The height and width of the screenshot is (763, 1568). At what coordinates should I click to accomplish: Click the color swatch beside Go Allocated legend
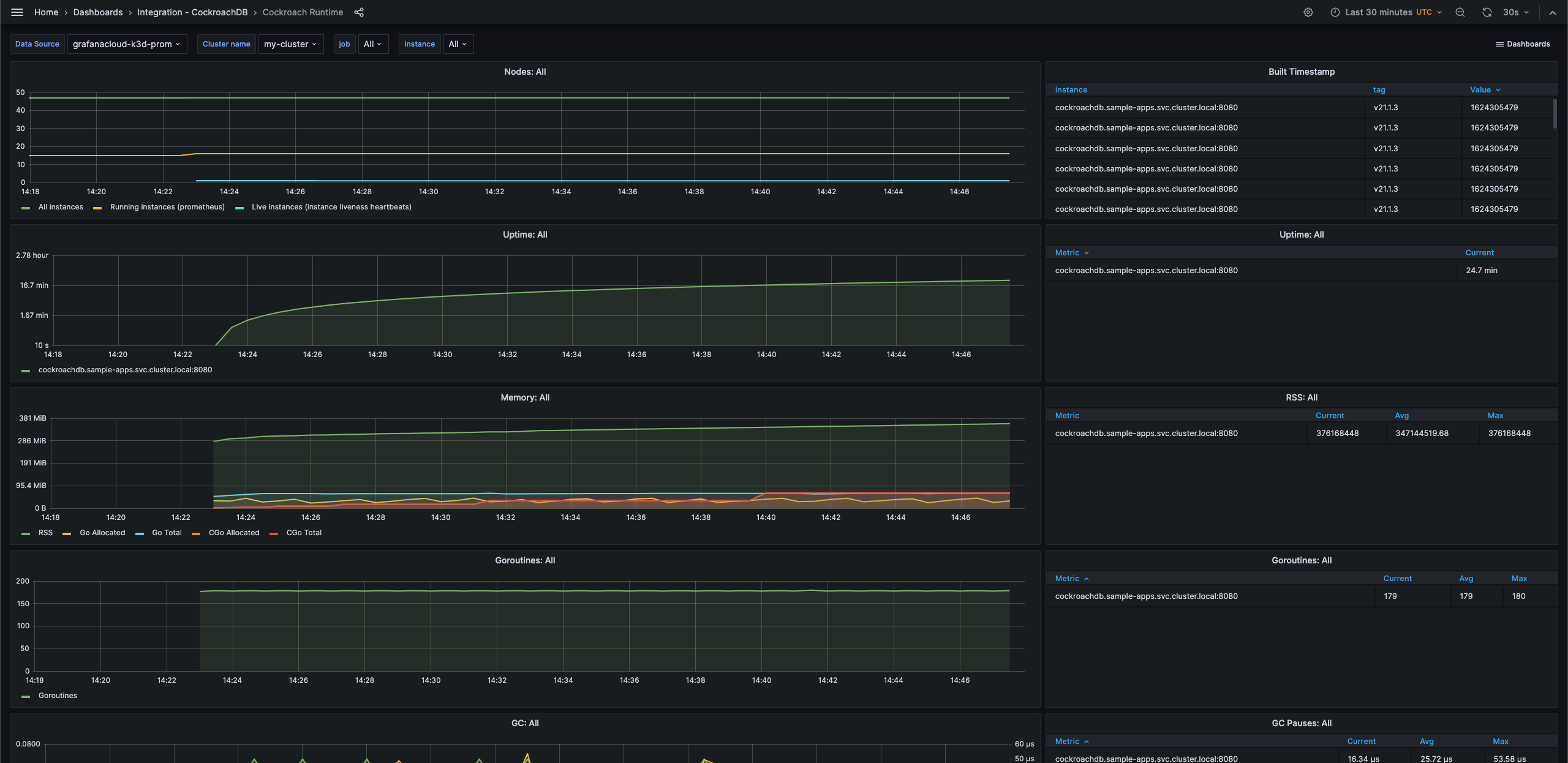[66, 533]
